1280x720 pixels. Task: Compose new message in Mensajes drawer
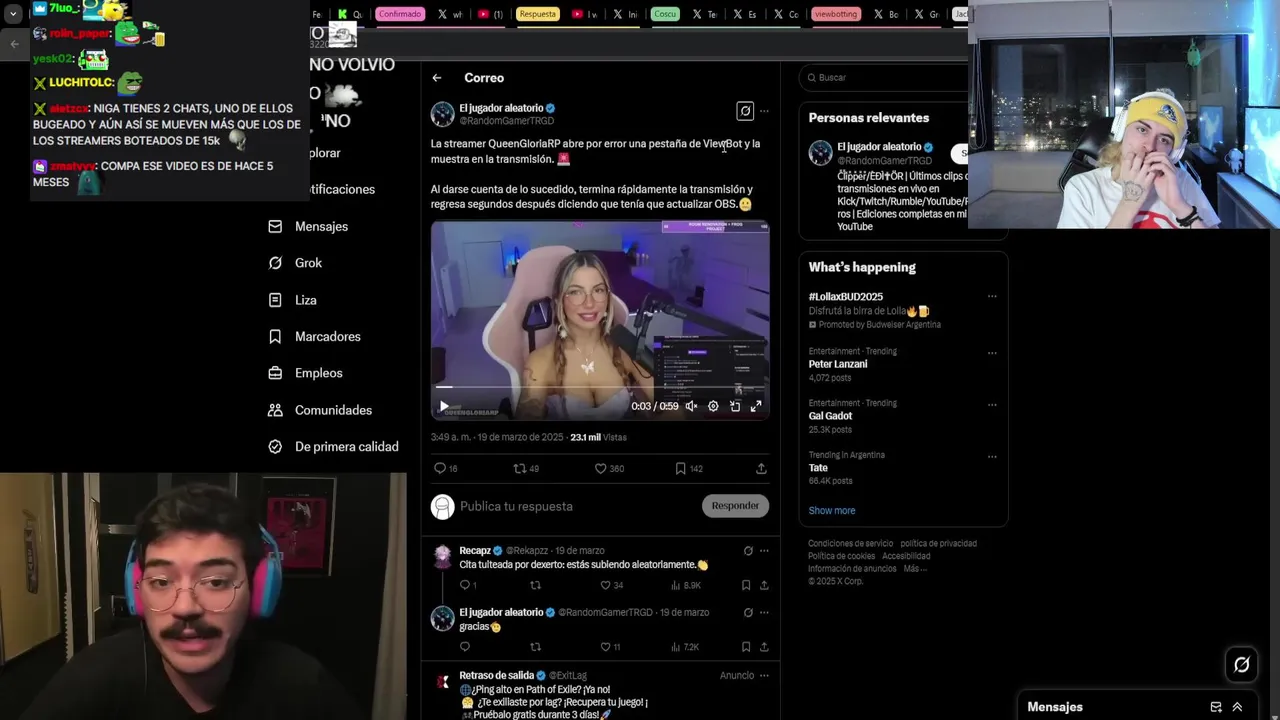[1216, 707]
